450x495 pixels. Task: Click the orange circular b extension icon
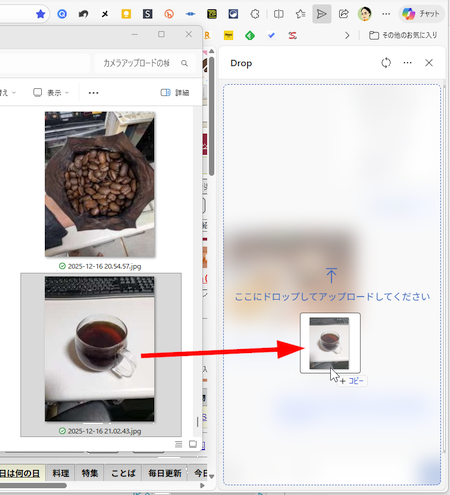pyautogui.click(x=169, y=14)
